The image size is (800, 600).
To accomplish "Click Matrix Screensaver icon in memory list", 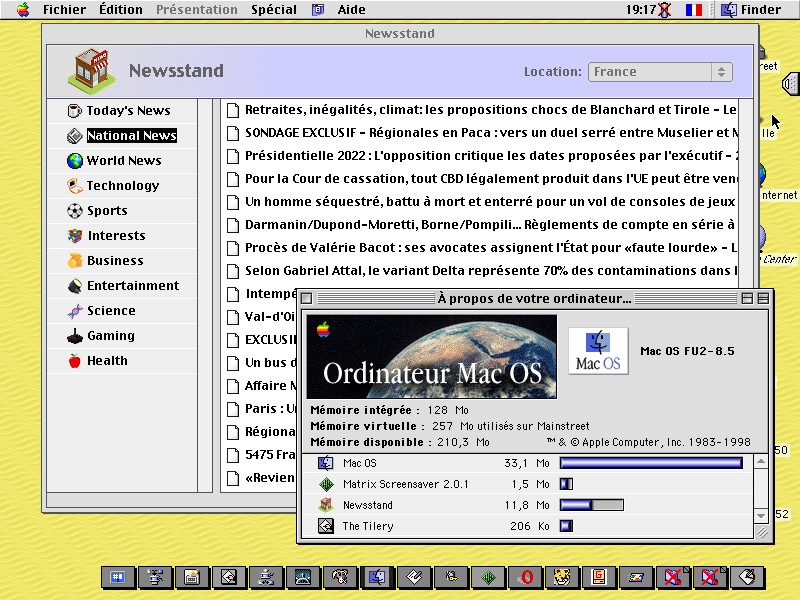I will tap(326, 484).
